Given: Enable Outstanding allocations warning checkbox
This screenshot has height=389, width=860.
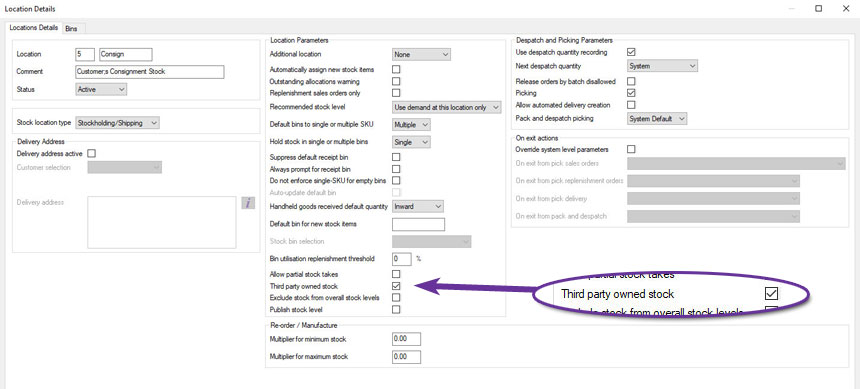Looking at the screenshot, I should (x=396, y=81).
